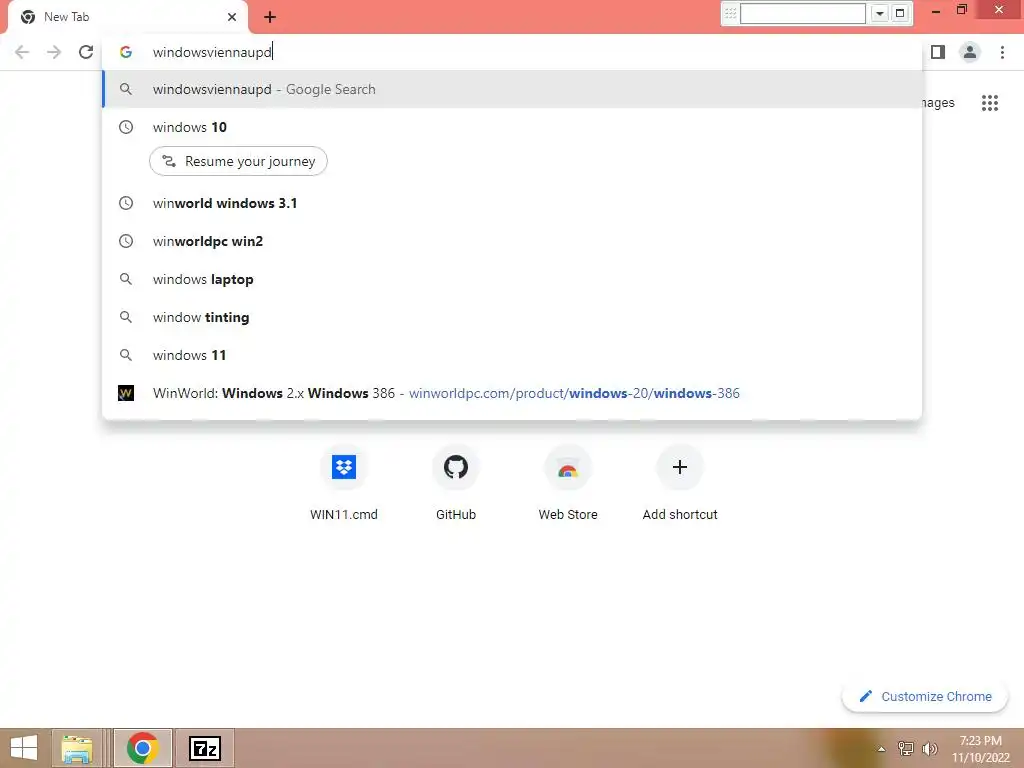Click Resume your journey chip

[x=238, y=161]
